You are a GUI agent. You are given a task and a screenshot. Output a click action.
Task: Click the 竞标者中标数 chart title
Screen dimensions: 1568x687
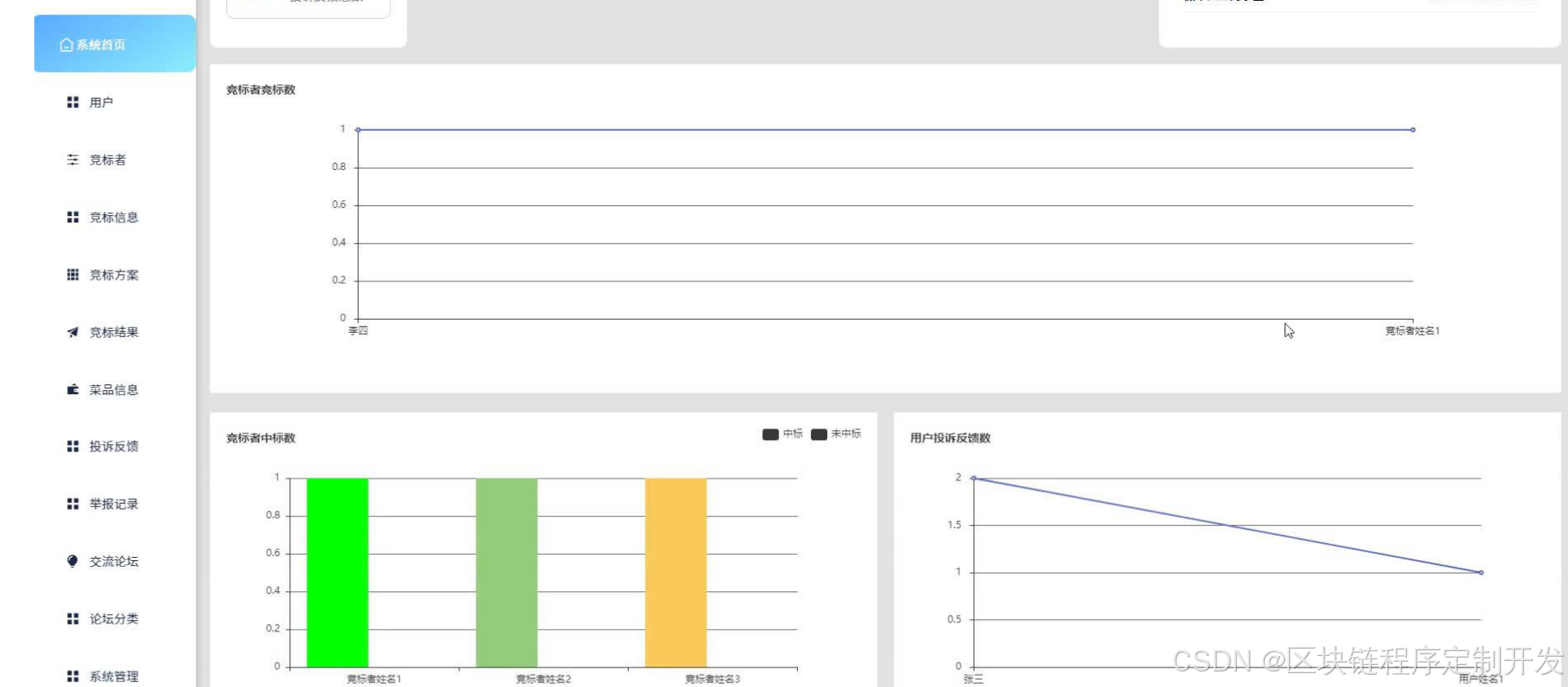tap(261, 438)
